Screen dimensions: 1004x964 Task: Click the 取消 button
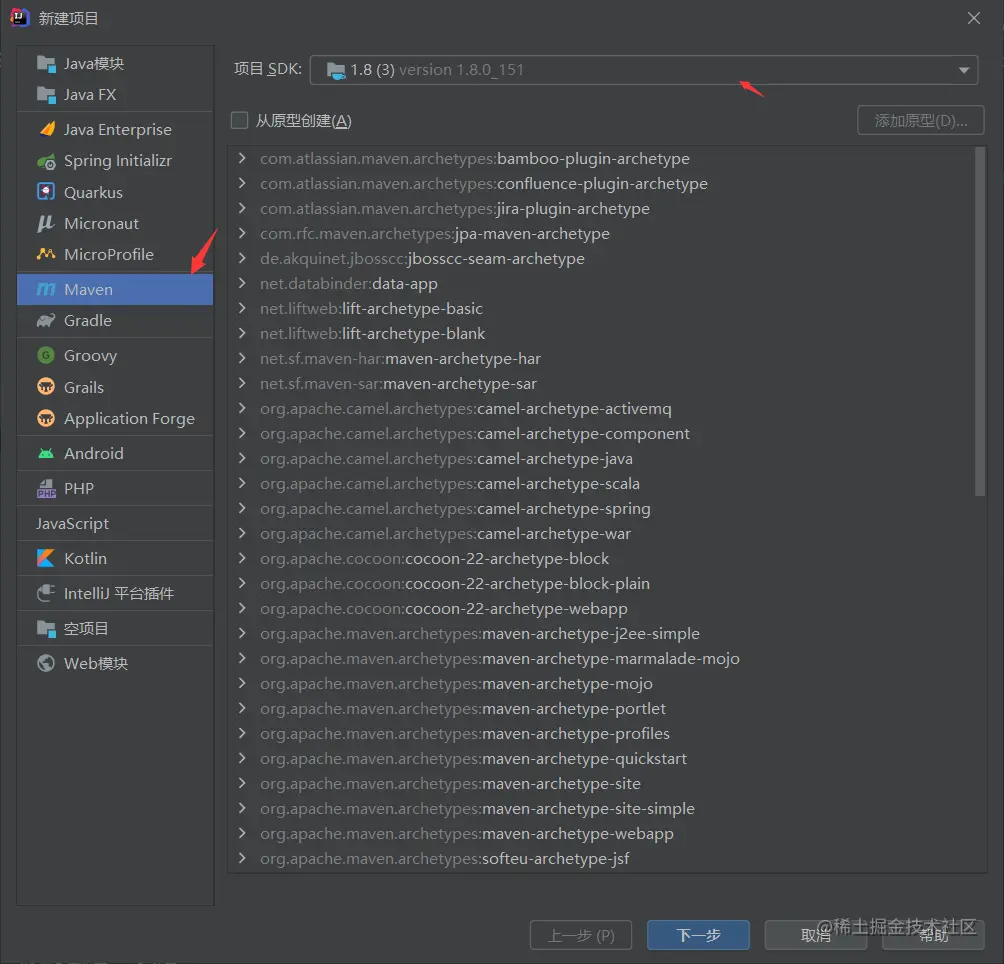point(816,935)
